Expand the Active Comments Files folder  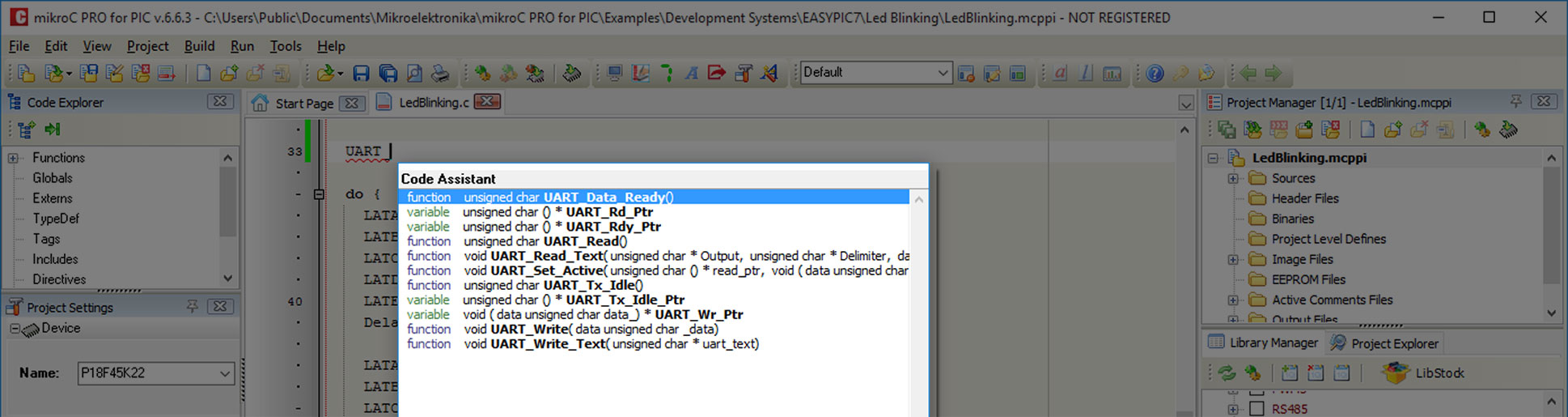(1233, 300)
